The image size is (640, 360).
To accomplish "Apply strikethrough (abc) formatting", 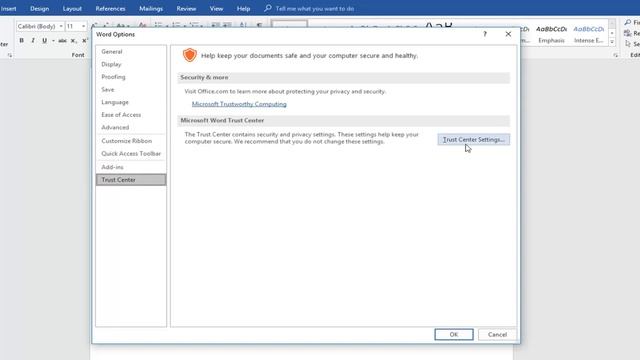I will coord(62,40).
